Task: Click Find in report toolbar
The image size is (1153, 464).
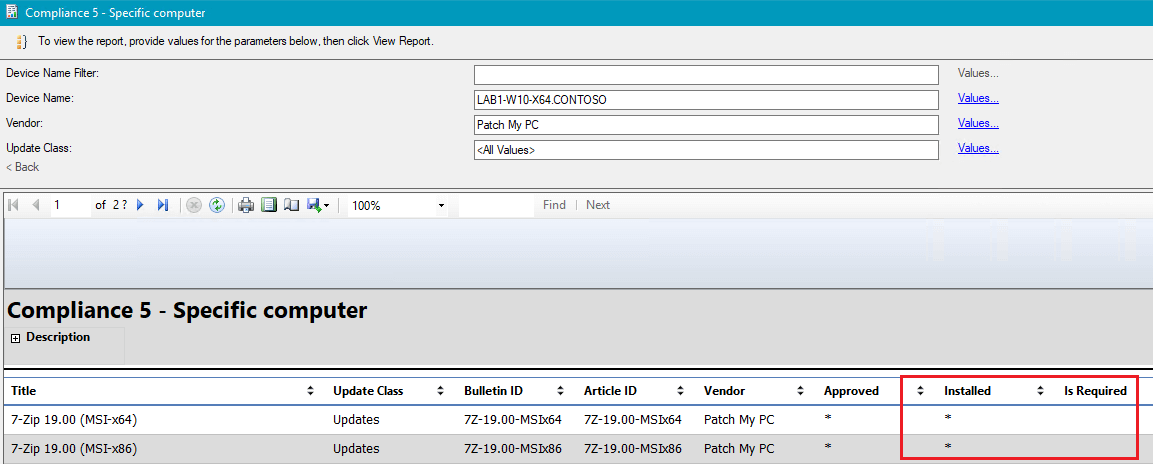Action: point(554,205)
